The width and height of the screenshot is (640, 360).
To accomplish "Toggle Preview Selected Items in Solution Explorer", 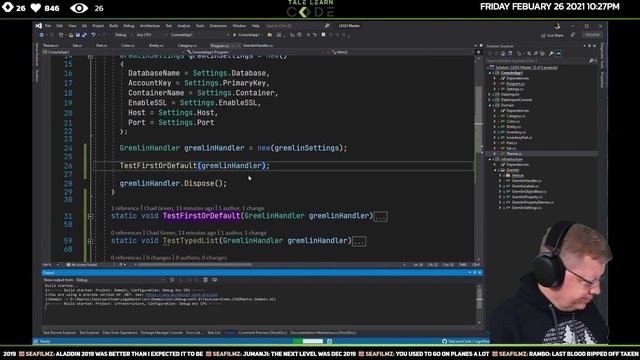I will (x=558, y=53).
